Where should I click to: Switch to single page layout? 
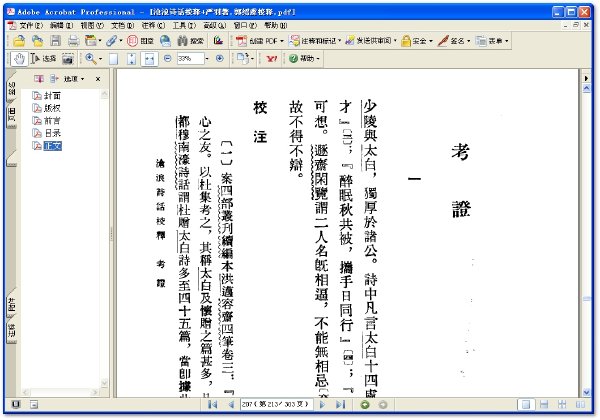[x=526, y=404]
